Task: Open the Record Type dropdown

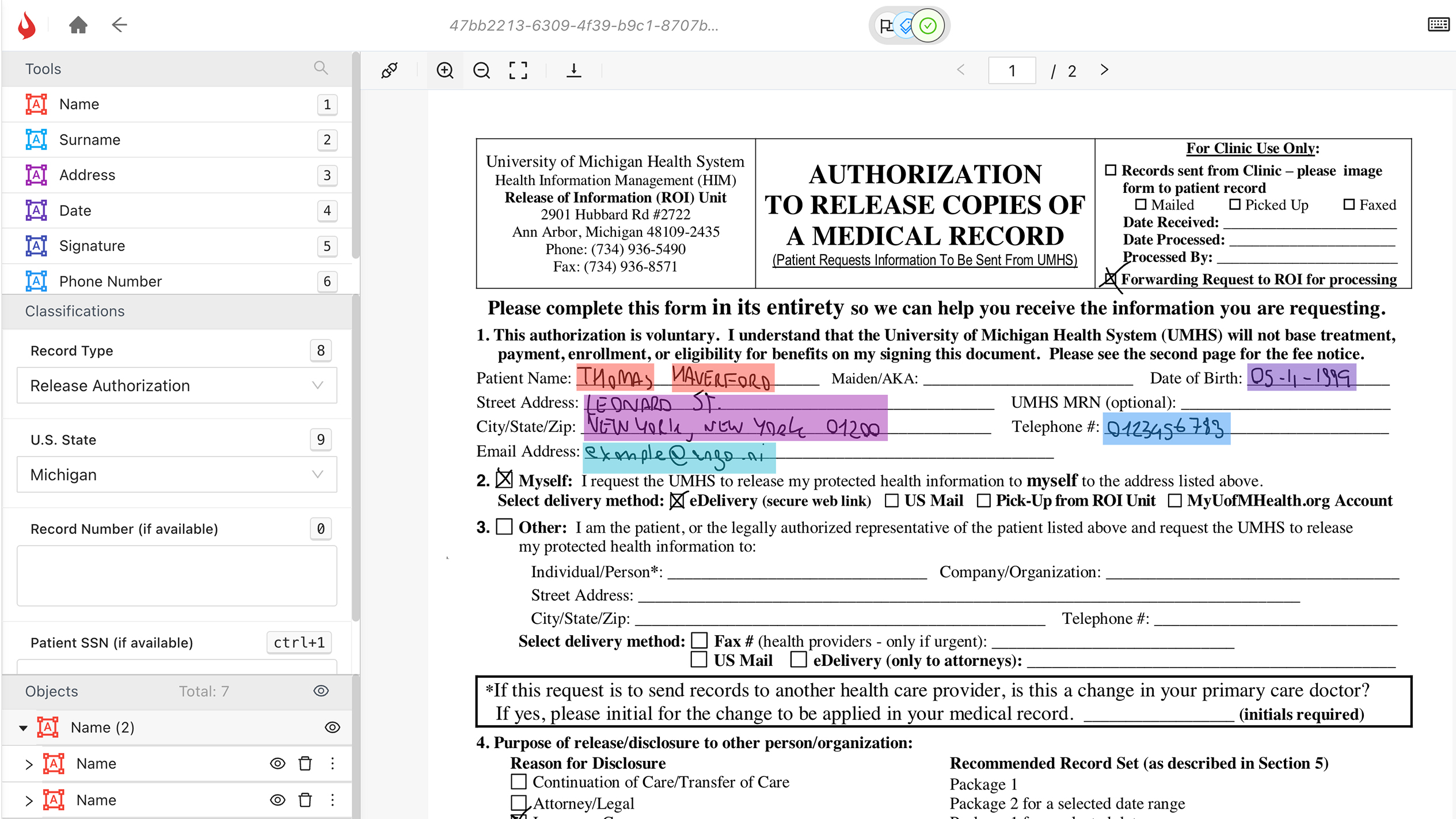Action: click(177, 385)
